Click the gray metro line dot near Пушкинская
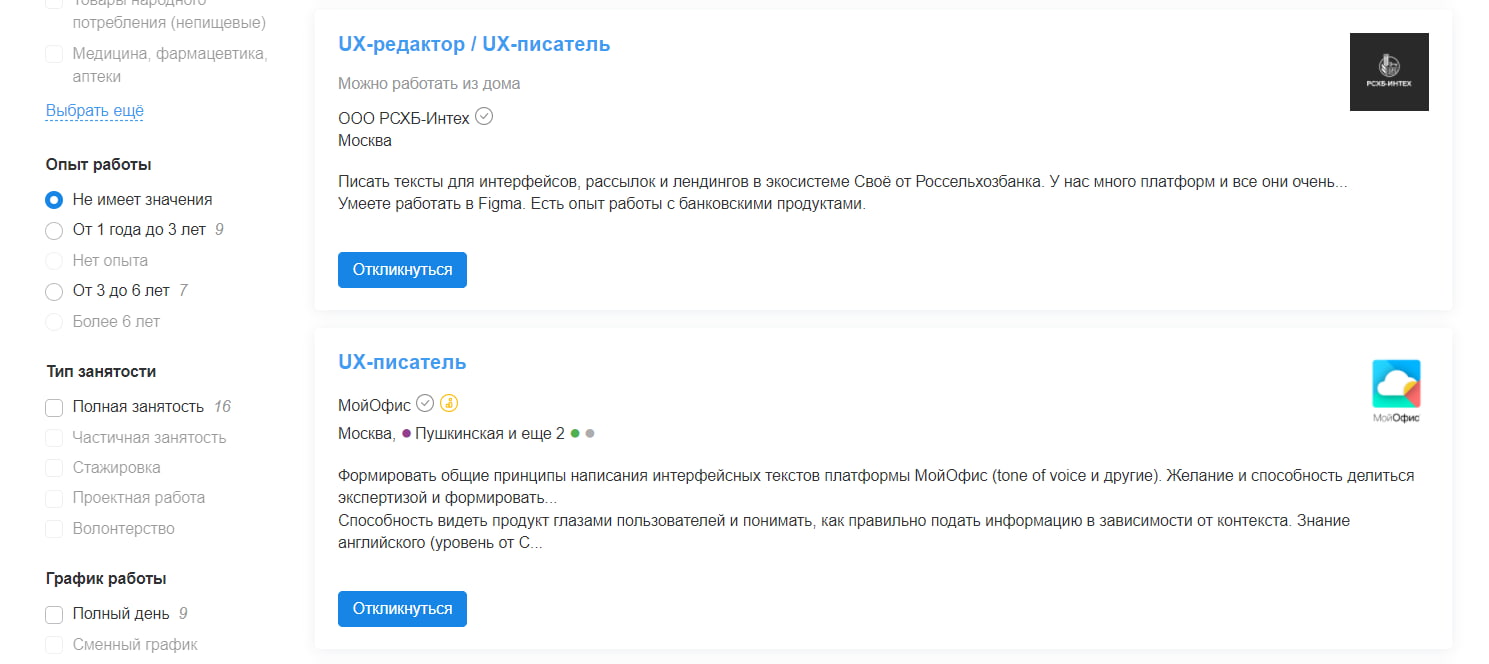This screenshot has height=664, width=1489. [x=589, y=433]
